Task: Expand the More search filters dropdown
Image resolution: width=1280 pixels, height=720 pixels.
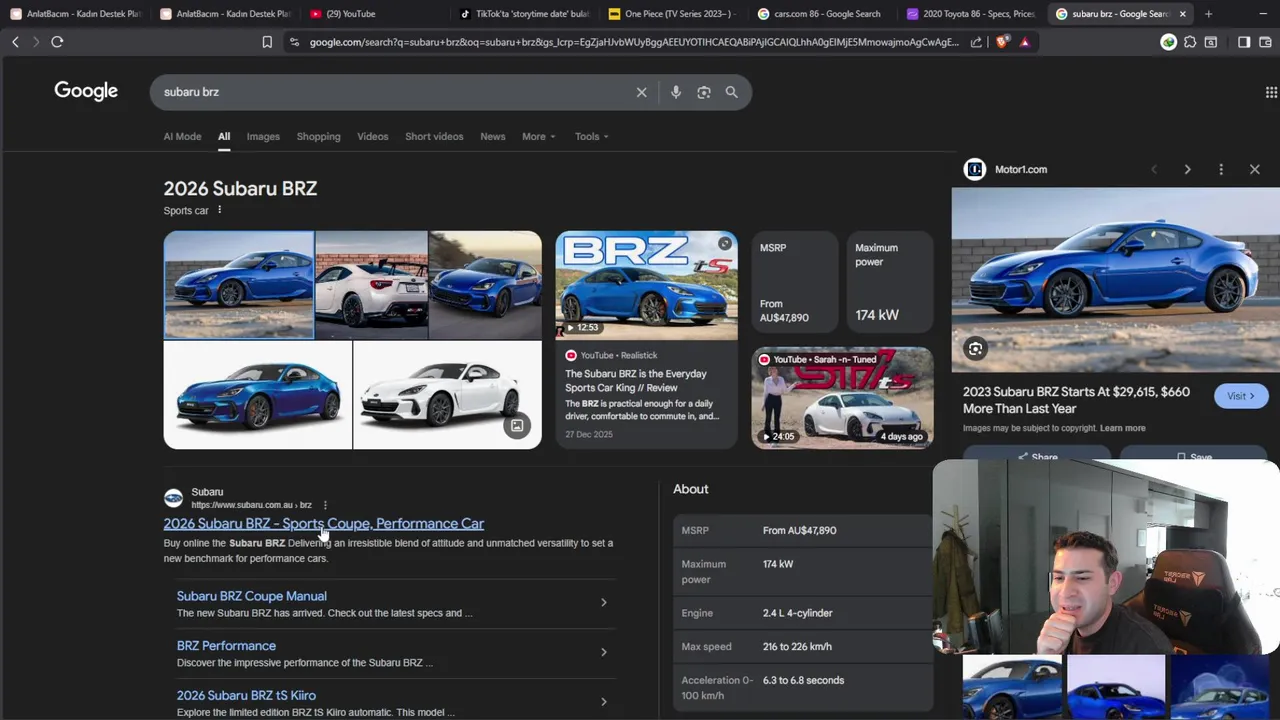Action: 538,136
